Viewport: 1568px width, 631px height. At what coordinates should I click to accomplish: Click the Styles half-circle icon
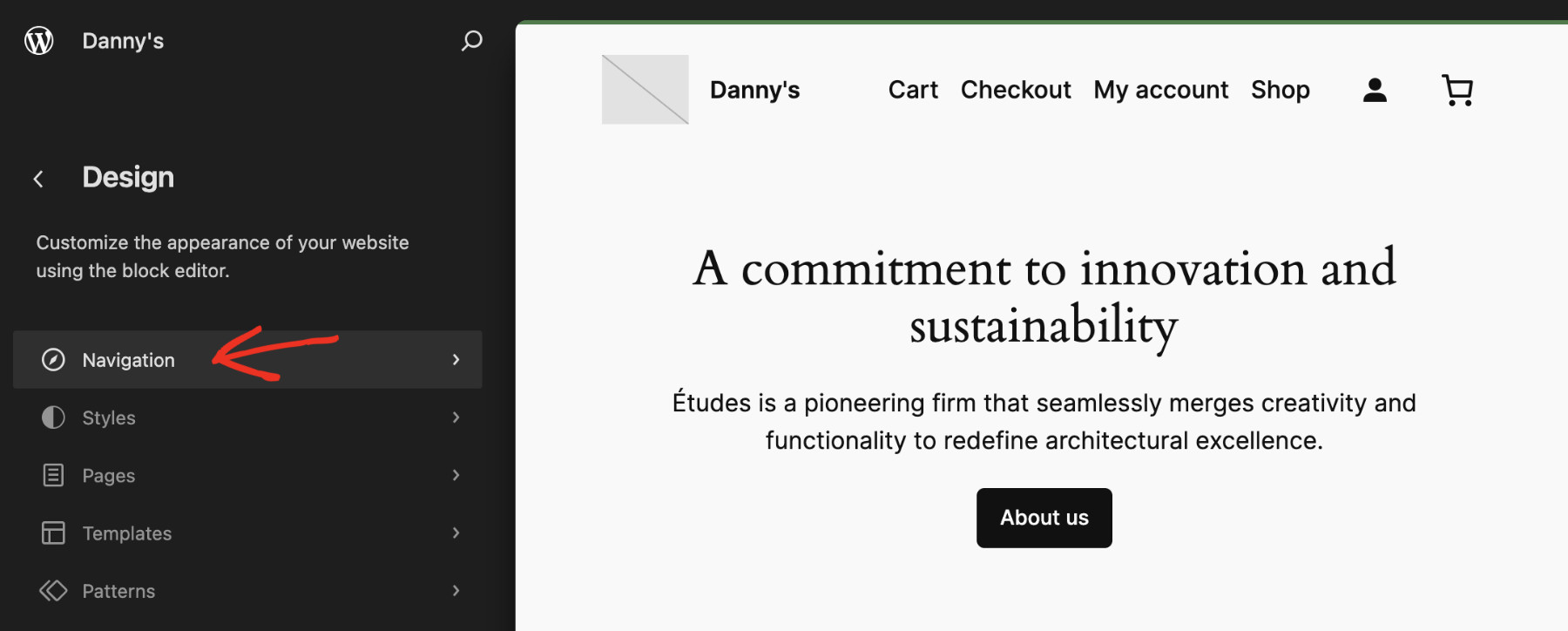pos(53,417)
